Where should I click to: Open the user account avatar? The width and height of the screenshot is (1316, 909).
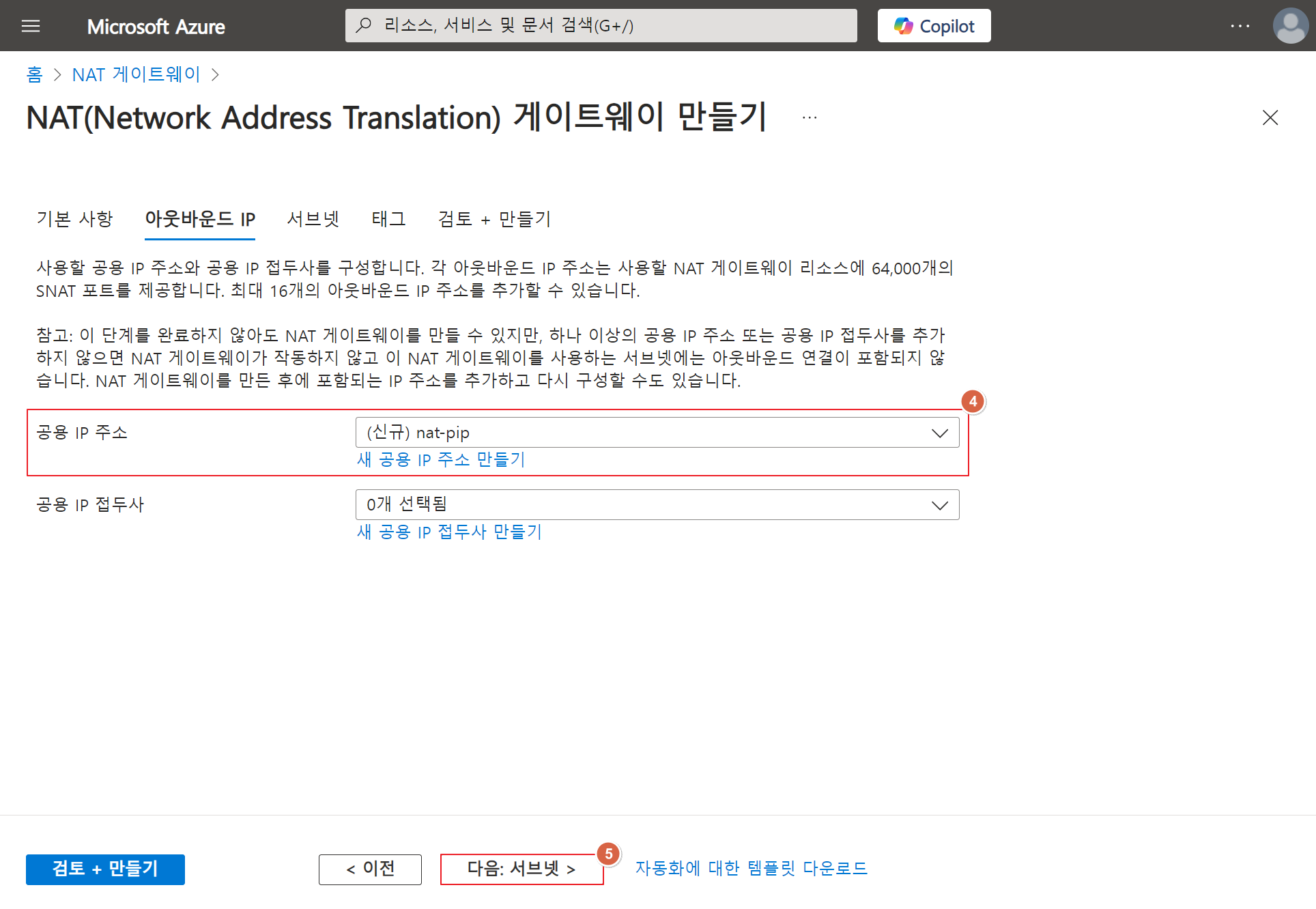(1290, 26)
